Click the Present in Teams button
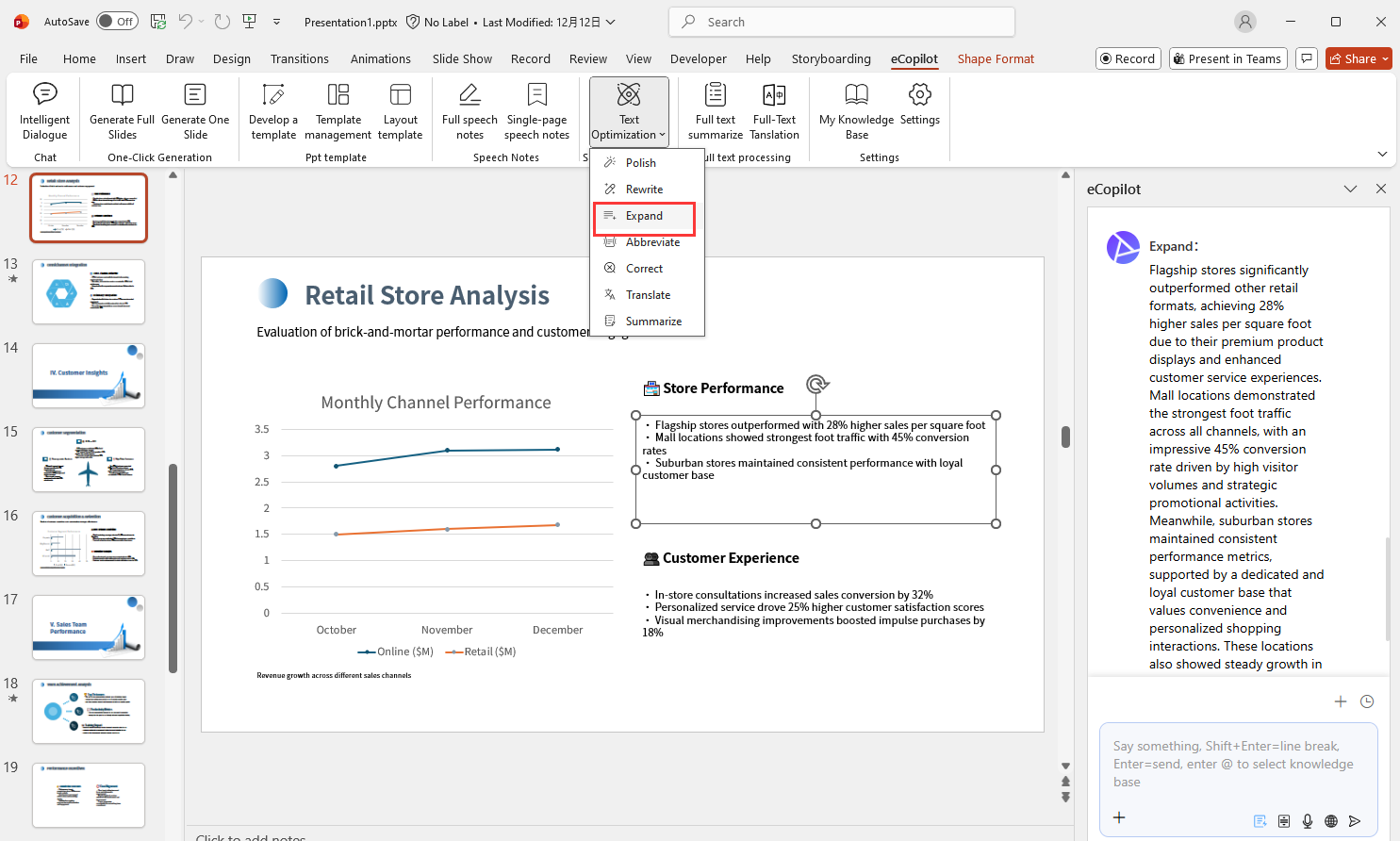Viewport: 1400px width, 841px height. click(x=1226, y=58)
